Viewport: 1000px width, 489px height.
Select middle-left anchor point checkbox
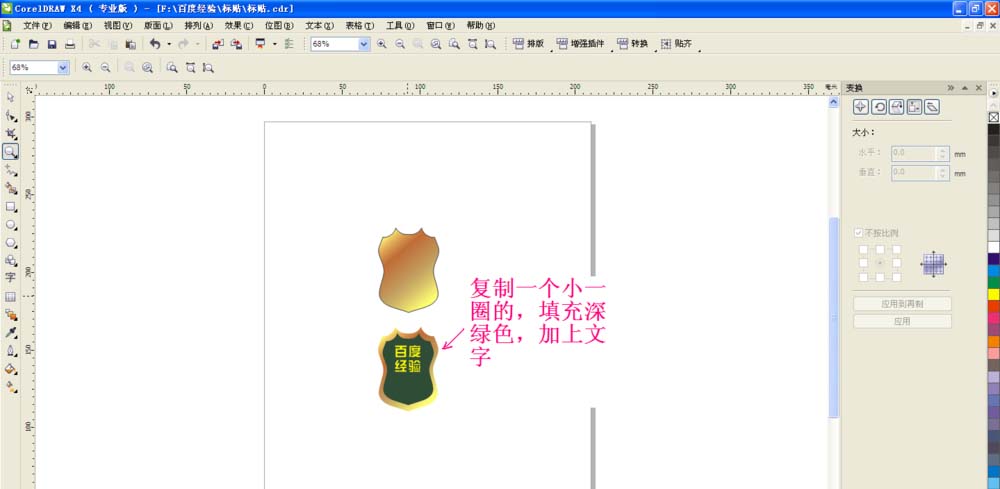(864, 263)
